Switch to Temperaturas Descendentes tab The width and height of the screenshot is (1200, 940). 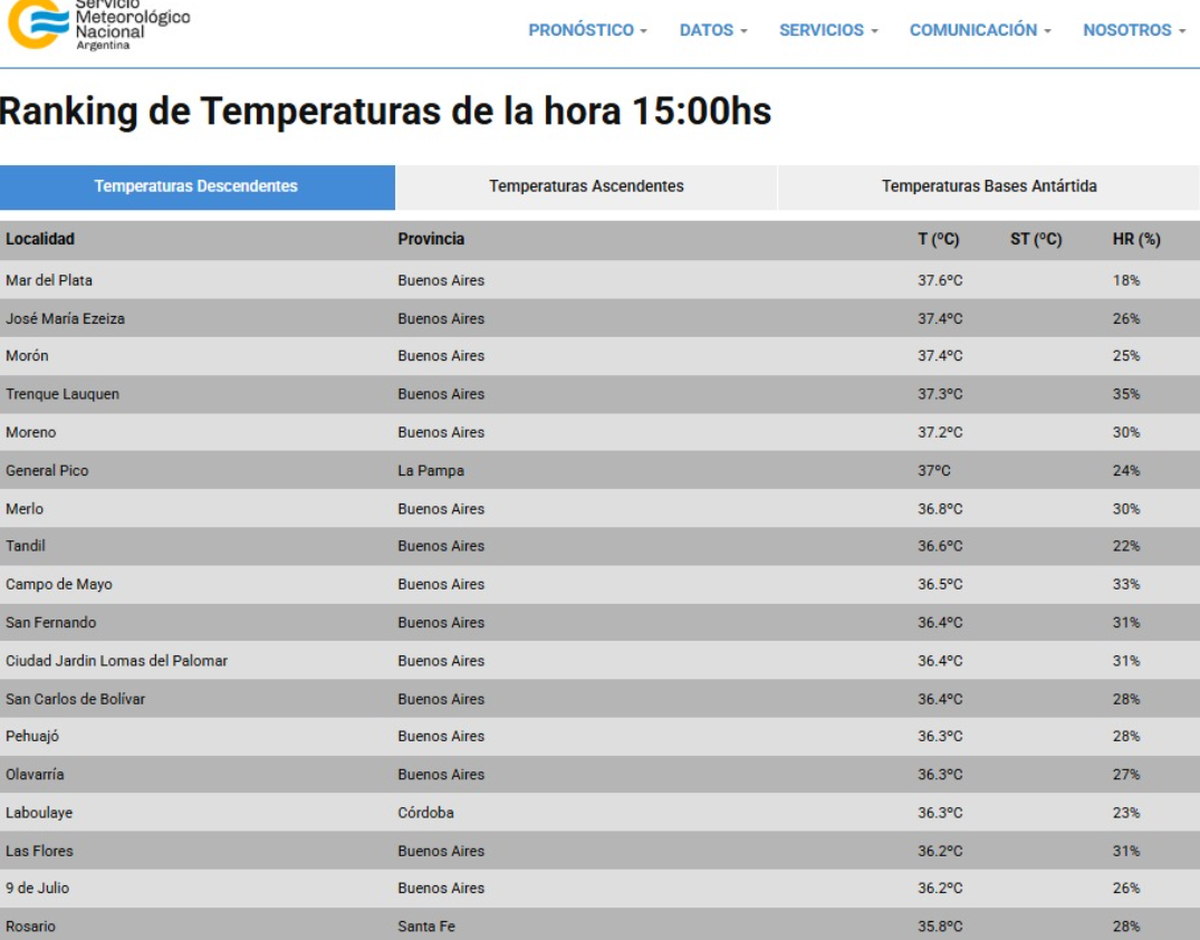(x=196, y=186)
